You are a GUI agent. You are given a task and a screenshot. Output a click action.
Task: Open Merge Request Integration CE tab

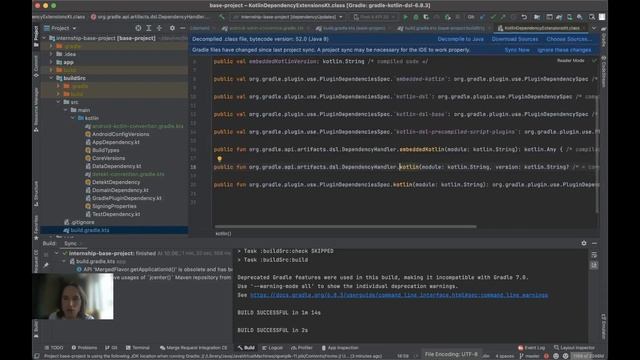coord(193,348)
